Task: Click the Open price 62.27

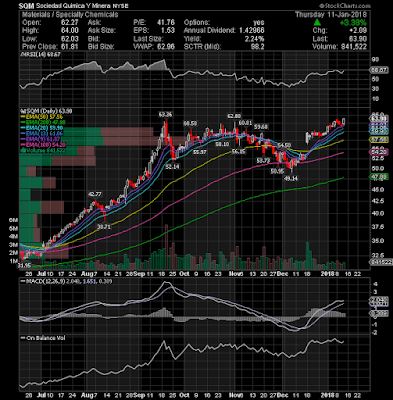Action: coord(70,23)
